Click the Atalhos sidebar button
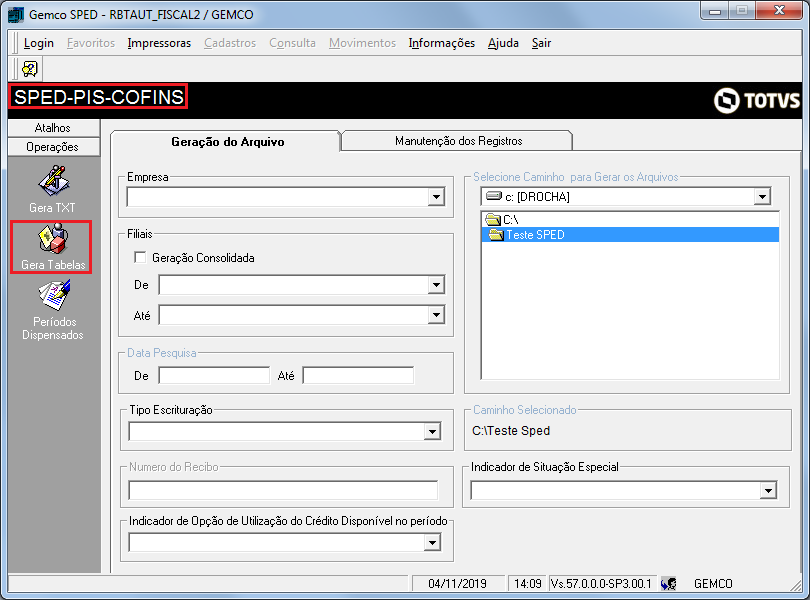 tap(54, 128)
